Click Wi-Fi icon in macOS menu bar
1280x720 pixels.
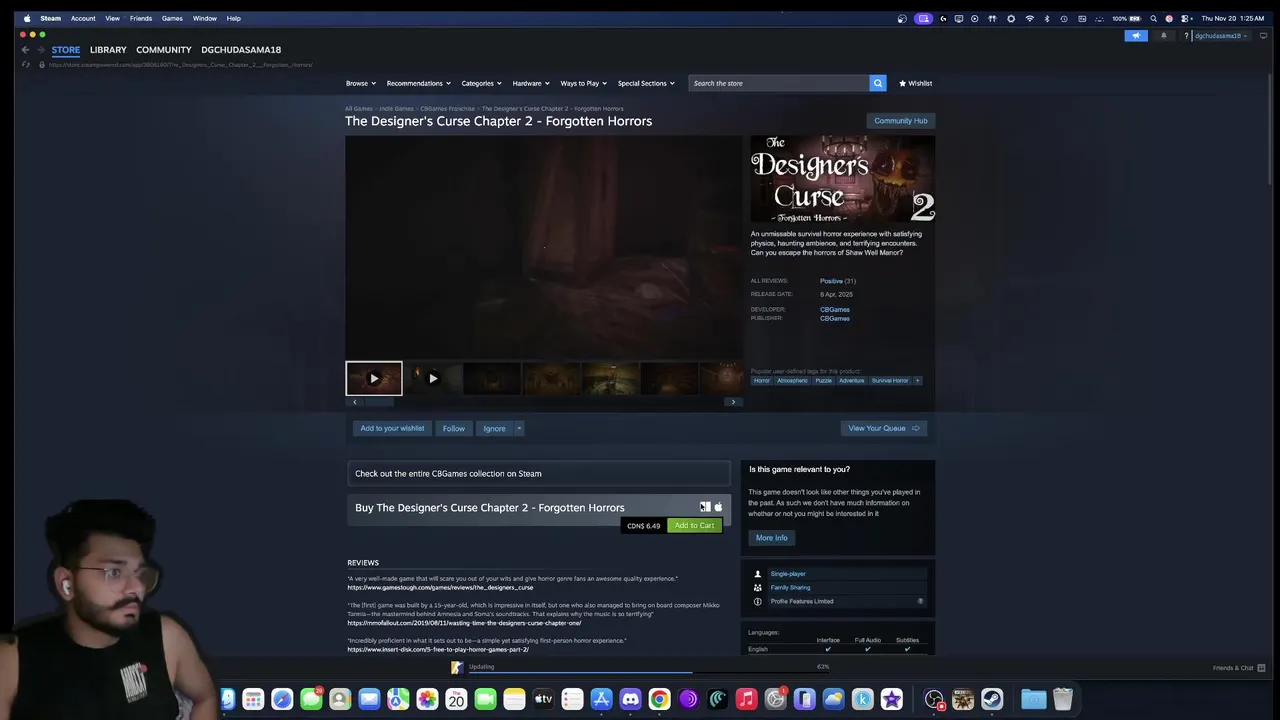click(x=1029, y=18)
